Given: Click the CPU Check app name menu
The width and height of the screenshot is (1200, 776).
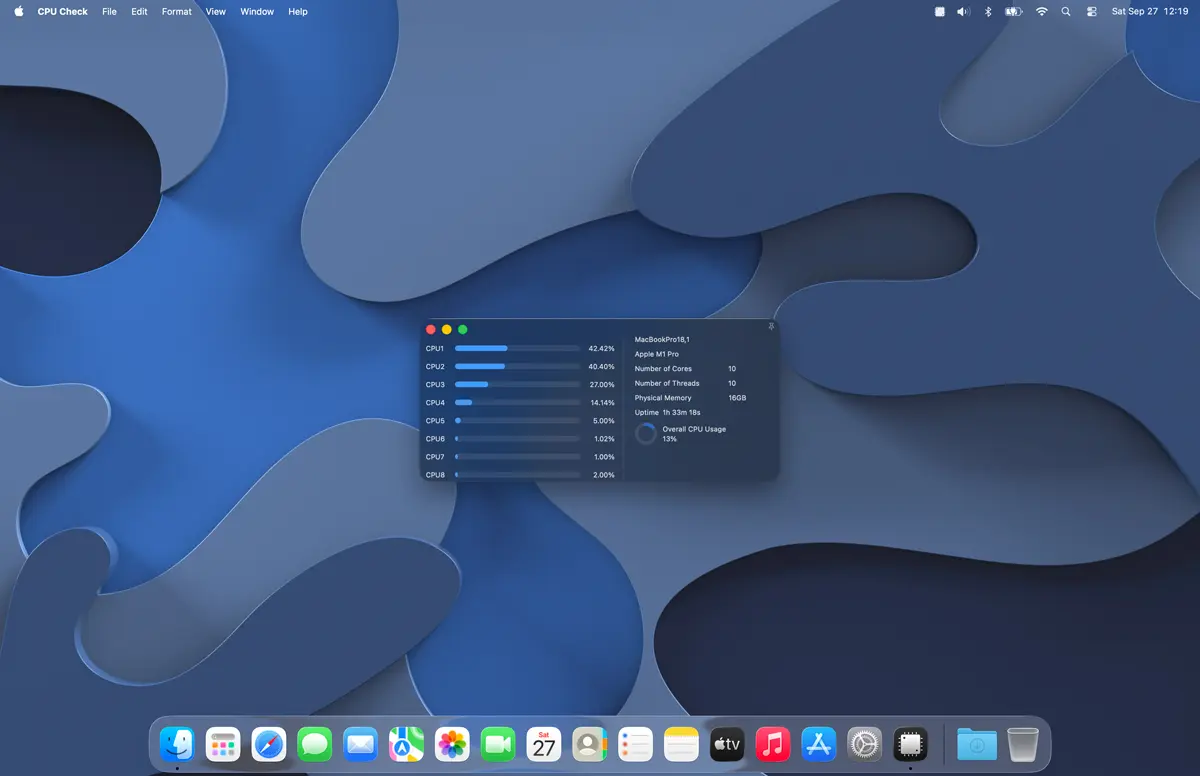Looking at the screenshot, I should [62, 12].
